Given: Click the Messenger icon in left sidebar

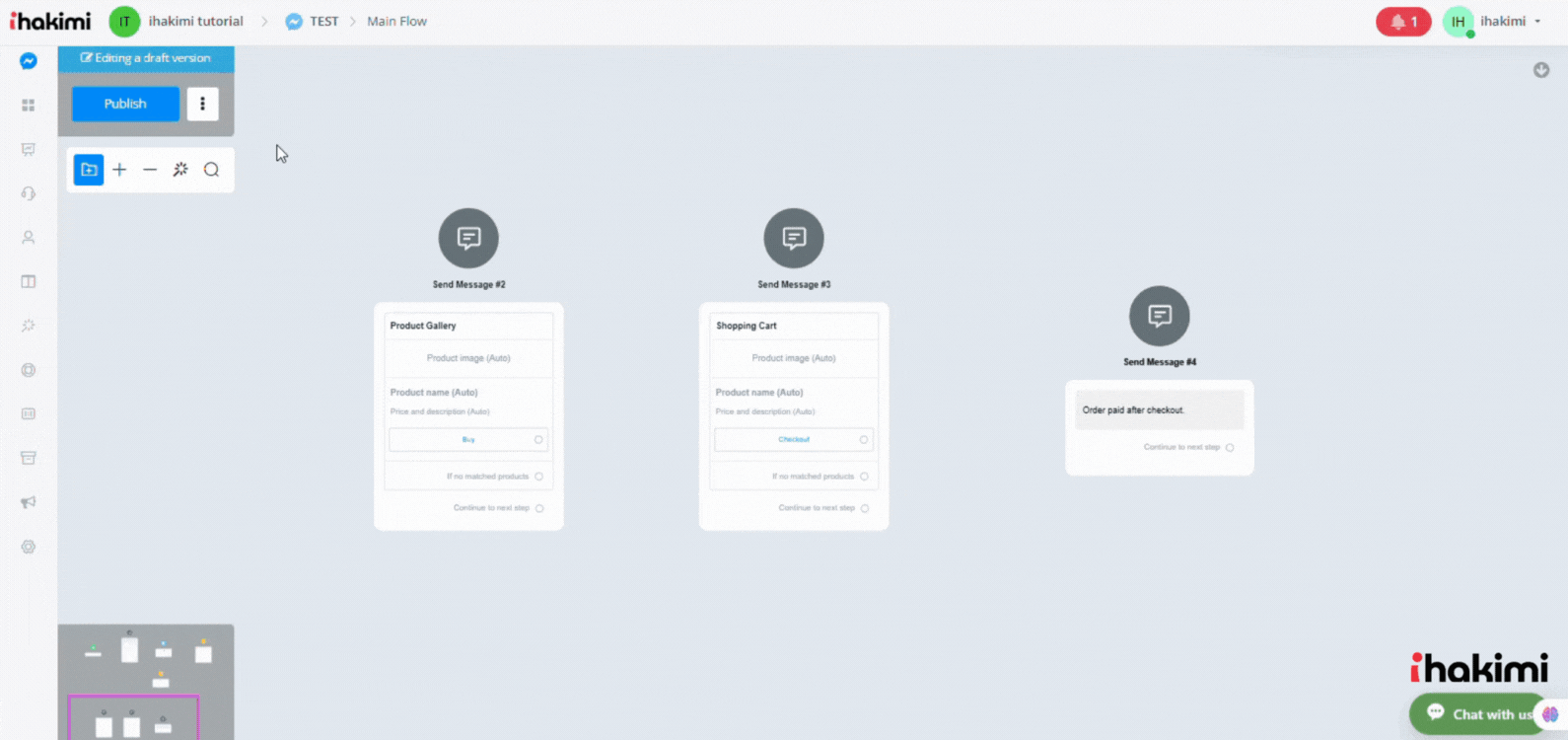Looking at the screenshot, I should 29,61.
